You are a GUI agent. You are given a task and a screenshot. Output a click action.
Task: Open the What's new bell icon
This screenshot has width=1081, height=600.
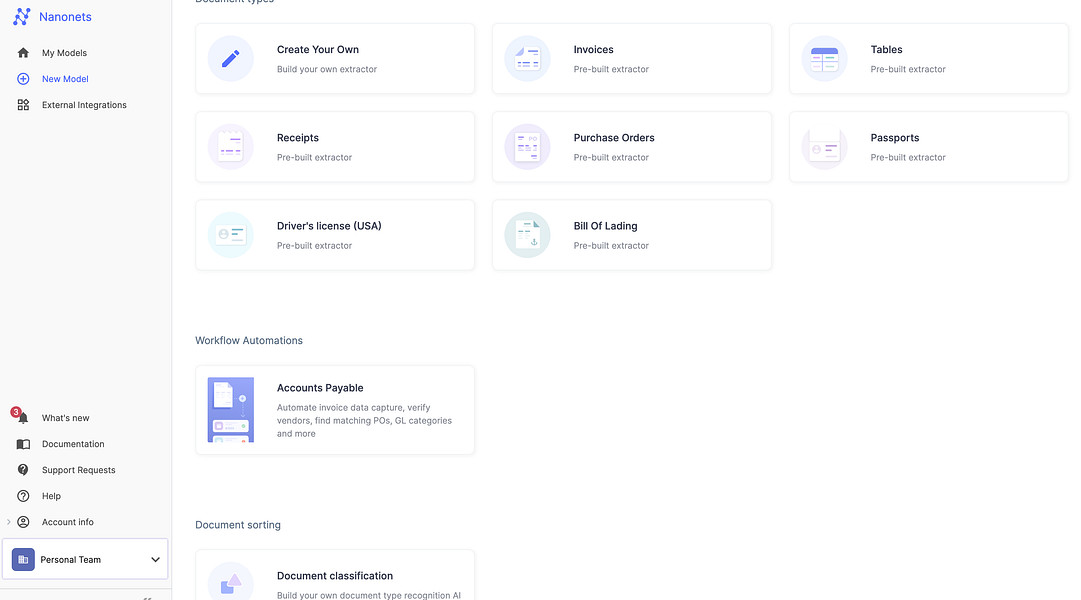tap(22, 417)
